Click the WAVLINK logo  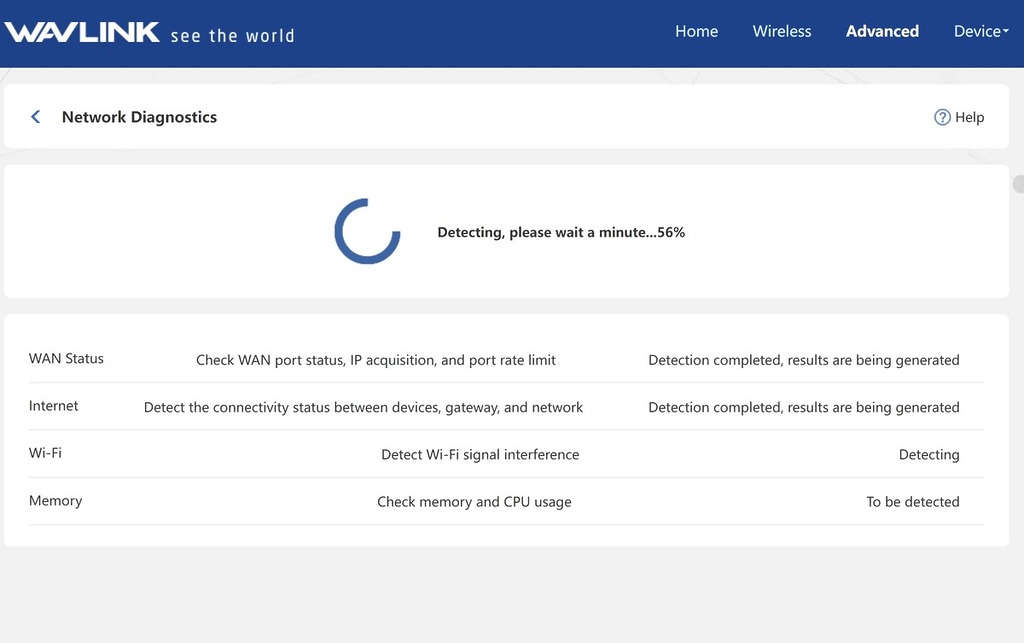[82, 32]
